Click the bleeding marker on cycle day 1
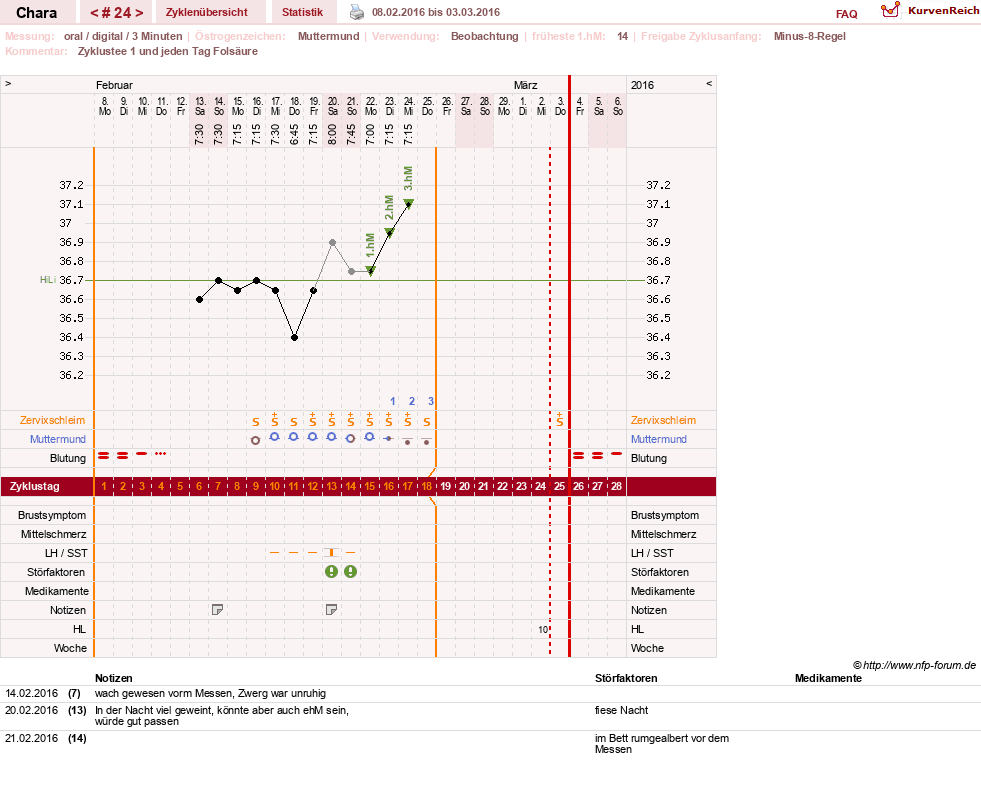 [x=104, y=455]
